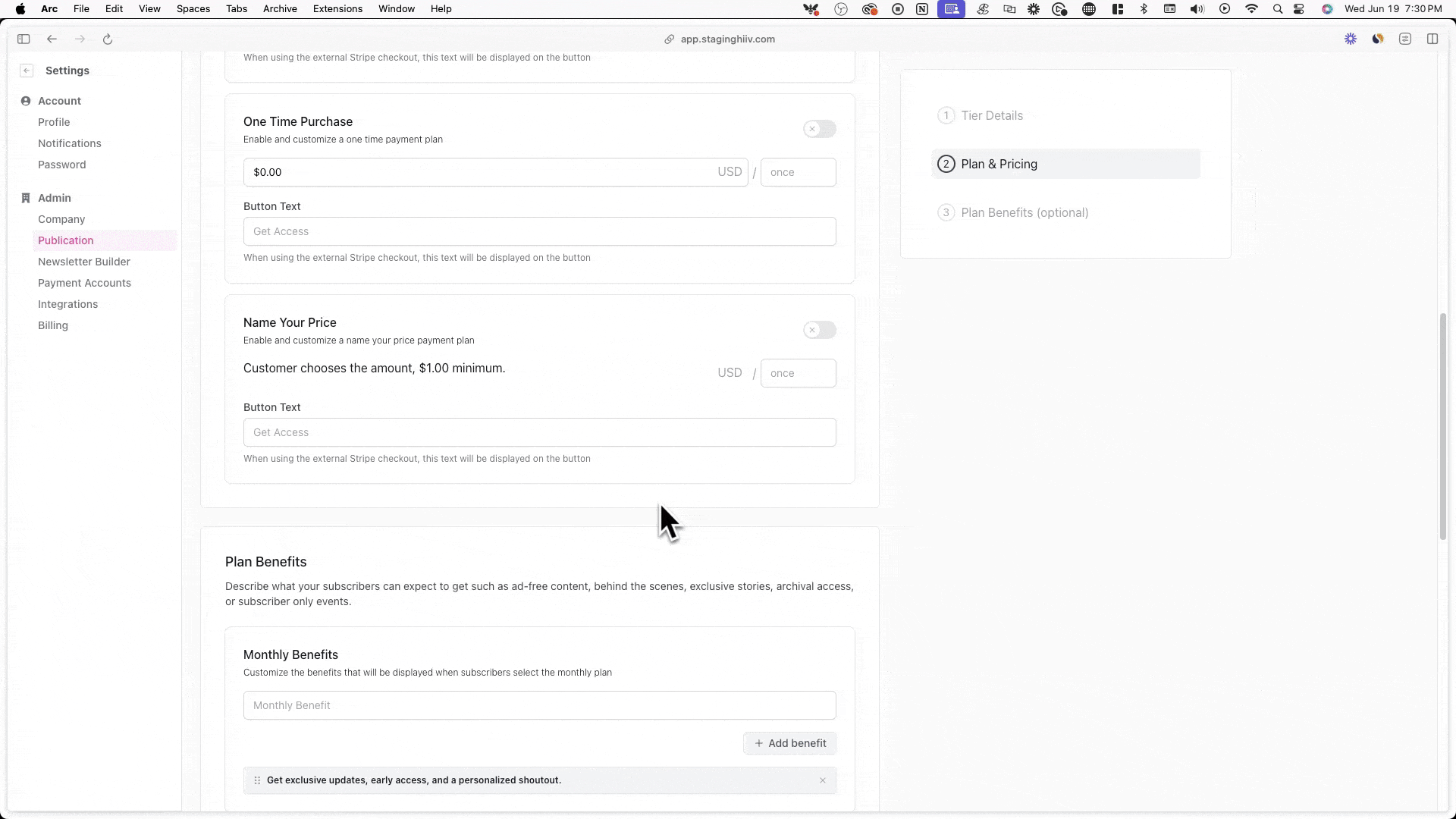Image resolution: width=1456 pixels, height=819 pixels.
Task: Open the File menu
Action: click(81, 9)
